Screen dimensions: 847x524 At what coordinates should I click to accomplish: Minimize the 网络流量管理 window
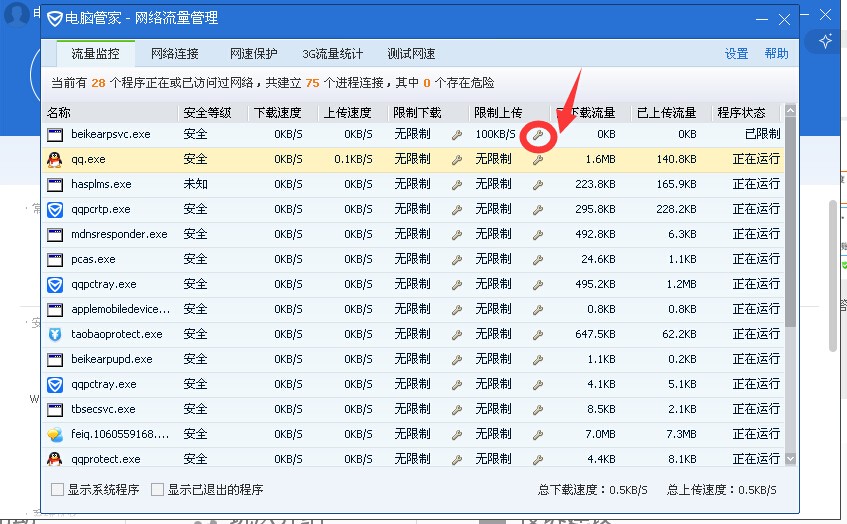tap(762, 19)
